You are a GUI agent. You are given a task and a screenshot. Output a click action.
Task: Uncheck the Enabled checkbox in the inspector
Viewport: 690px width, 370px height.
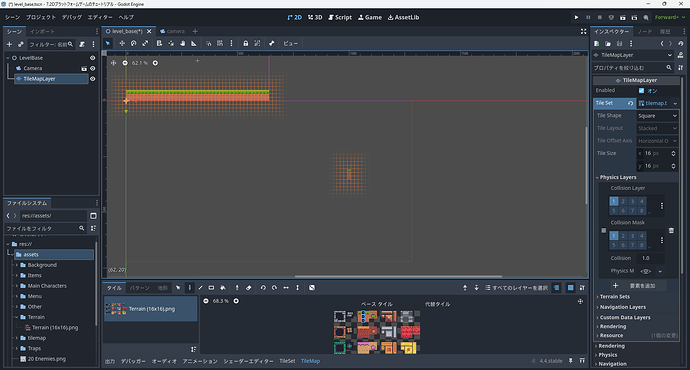[641, 91]
